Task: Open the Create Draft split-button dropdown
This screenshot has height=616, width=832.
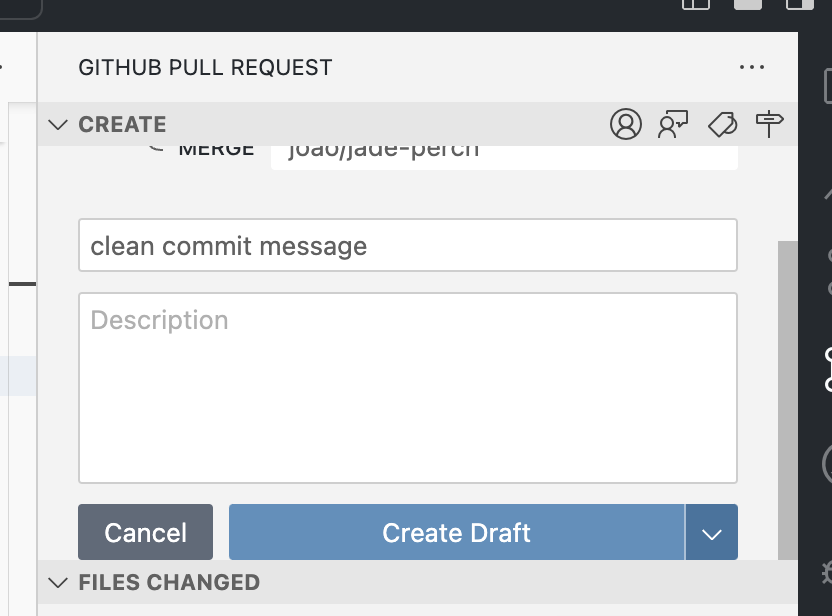Action: pos(711,532)
